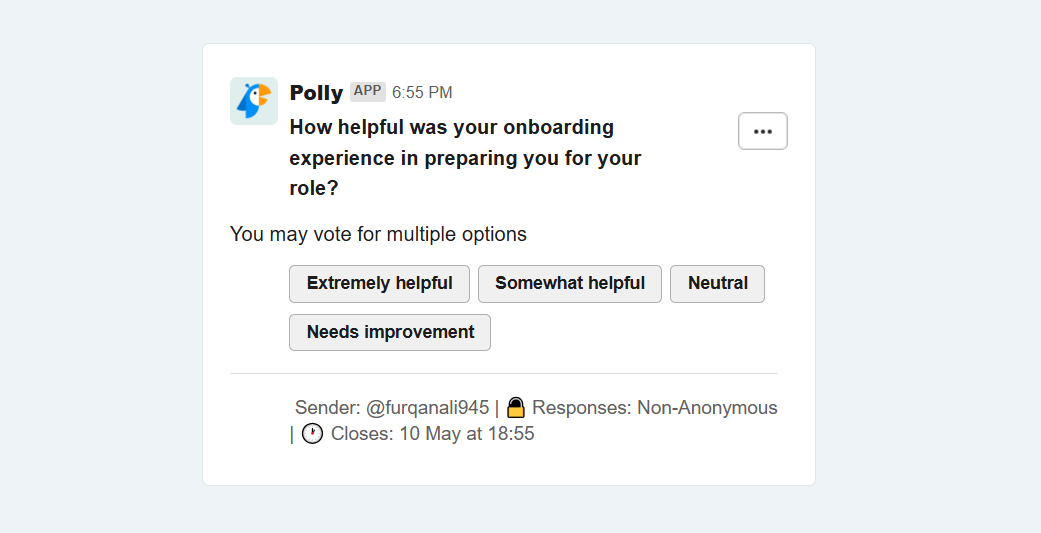Click the yellow lock responses icon
Image resolution: width=1041 pixels, height=533 pixels.
tap(516, 407)
